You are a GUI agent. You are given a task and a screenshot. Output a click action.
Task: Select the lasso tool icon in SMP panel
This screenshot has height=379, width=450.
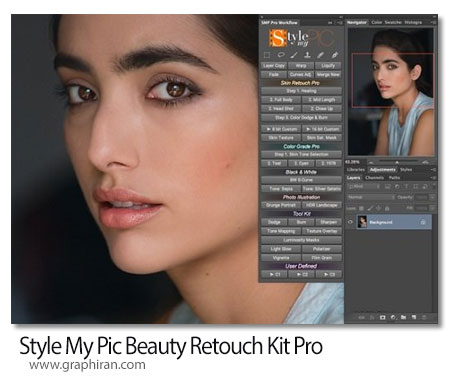[x=281, y=55]
